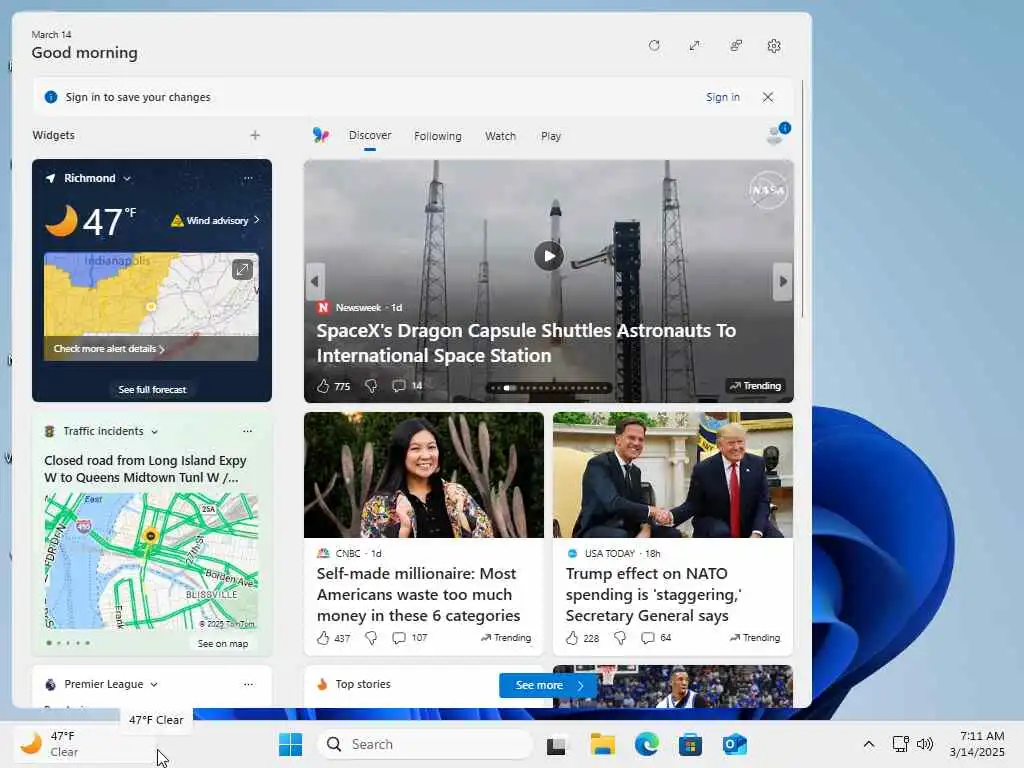This screenshot has width=1024, height=768.
Task: Open Windows Start menu
Action: point(290,744)
